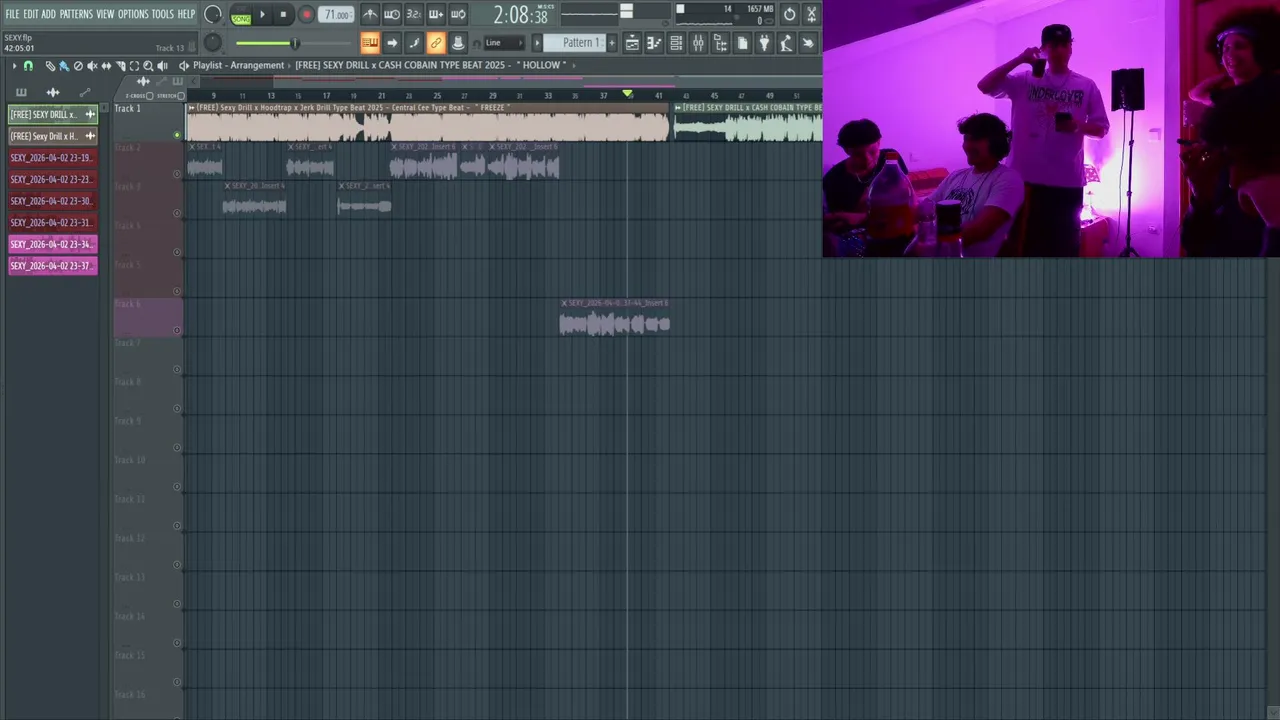Click the master pitch knob
The width and height of the screenshot is (1280, 720).
[x=213, y=43]
